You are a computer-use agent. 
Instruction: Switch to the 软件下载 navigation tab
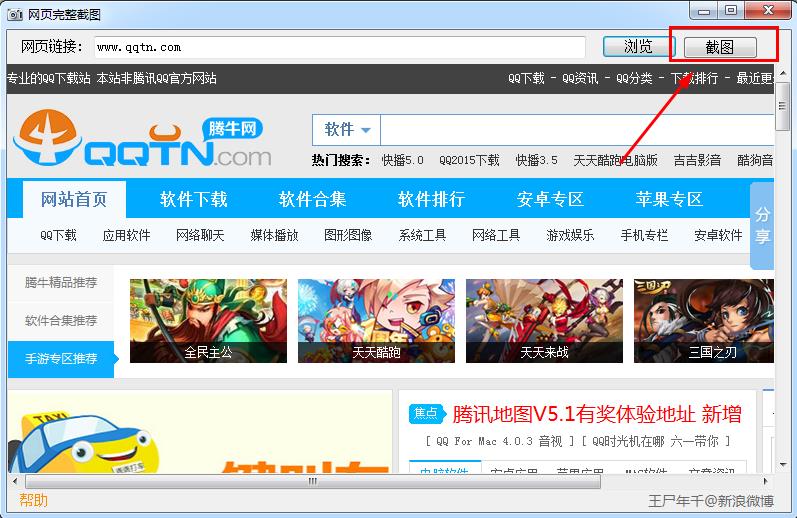pos(194,199)
